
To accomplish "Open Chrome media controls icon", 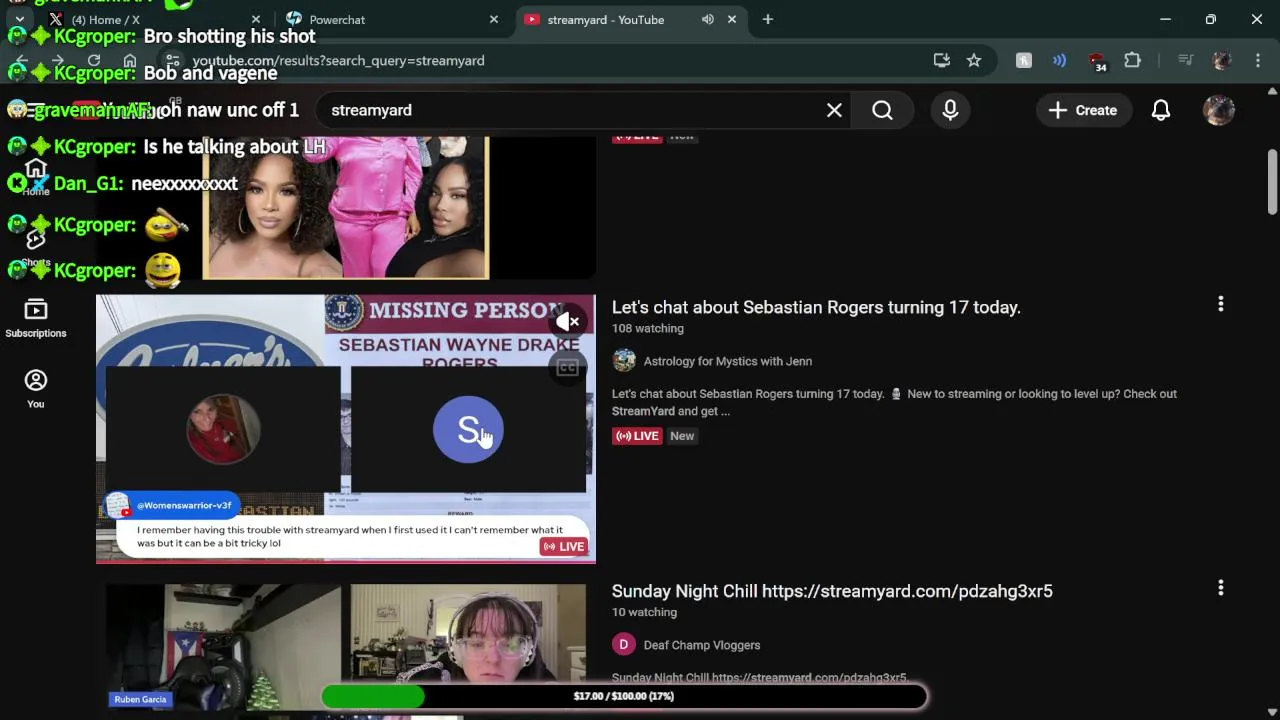I will click(1186, 60).
